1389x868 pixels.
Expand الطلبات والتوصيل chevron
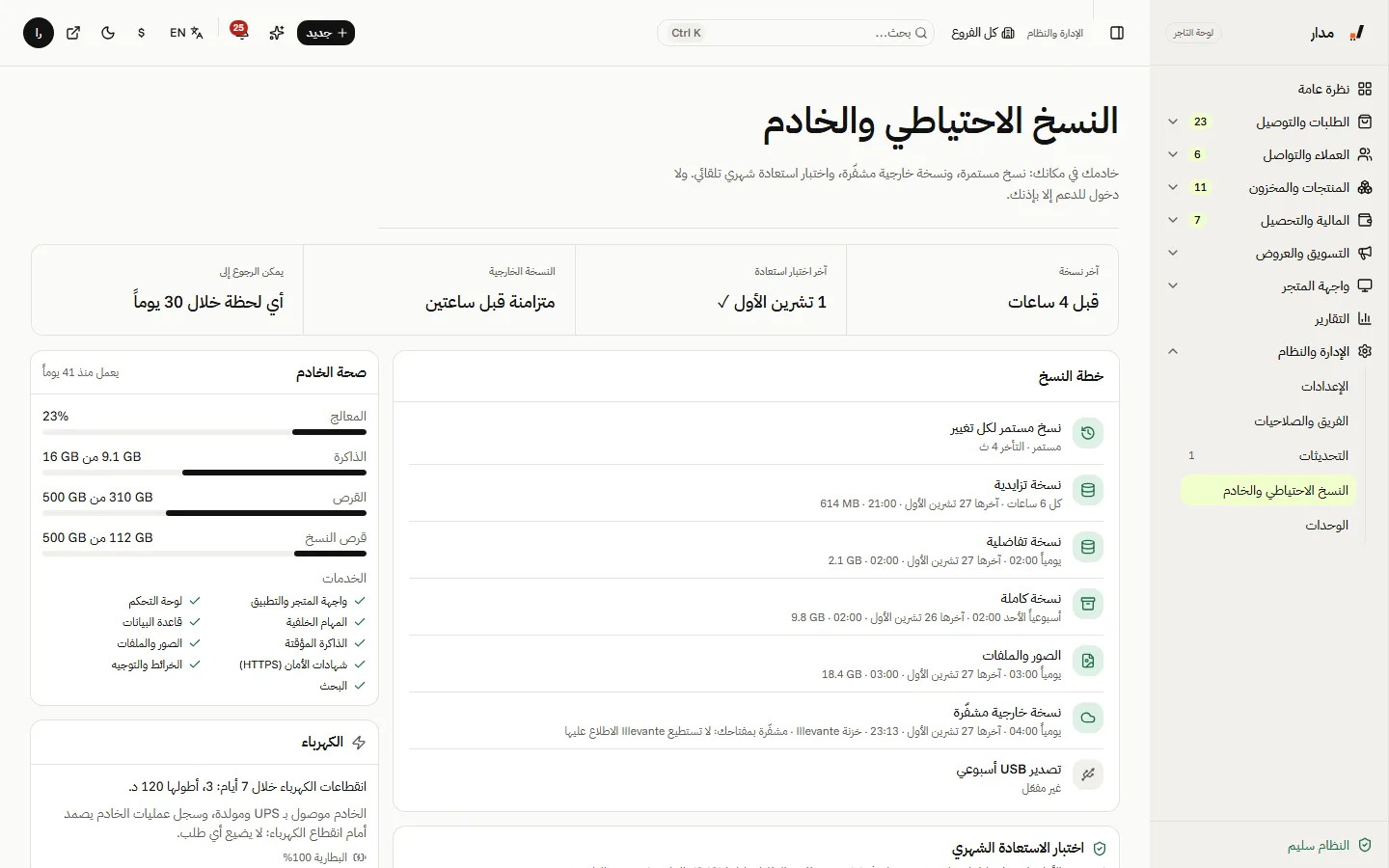coord(1173,122)
